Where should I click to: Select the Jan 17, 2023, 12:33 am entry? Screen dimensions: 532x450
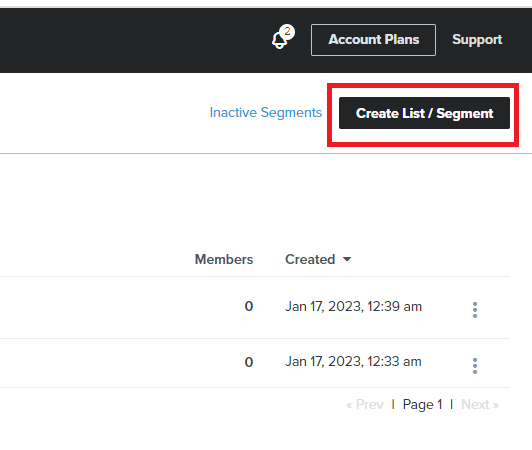(353, 362)
